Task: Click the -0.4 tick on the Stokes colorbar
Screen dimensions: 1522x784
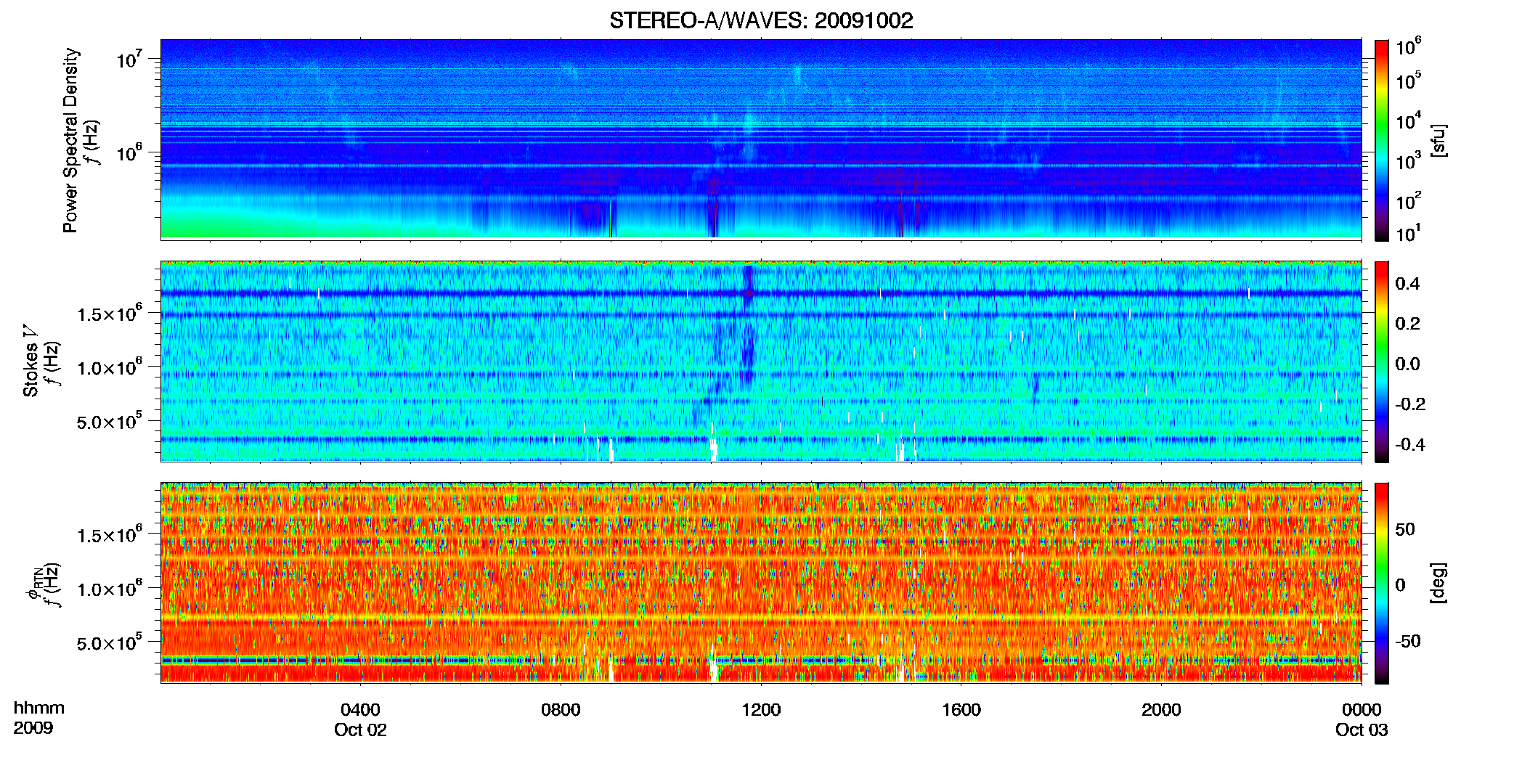Action: coord(1409,444)
